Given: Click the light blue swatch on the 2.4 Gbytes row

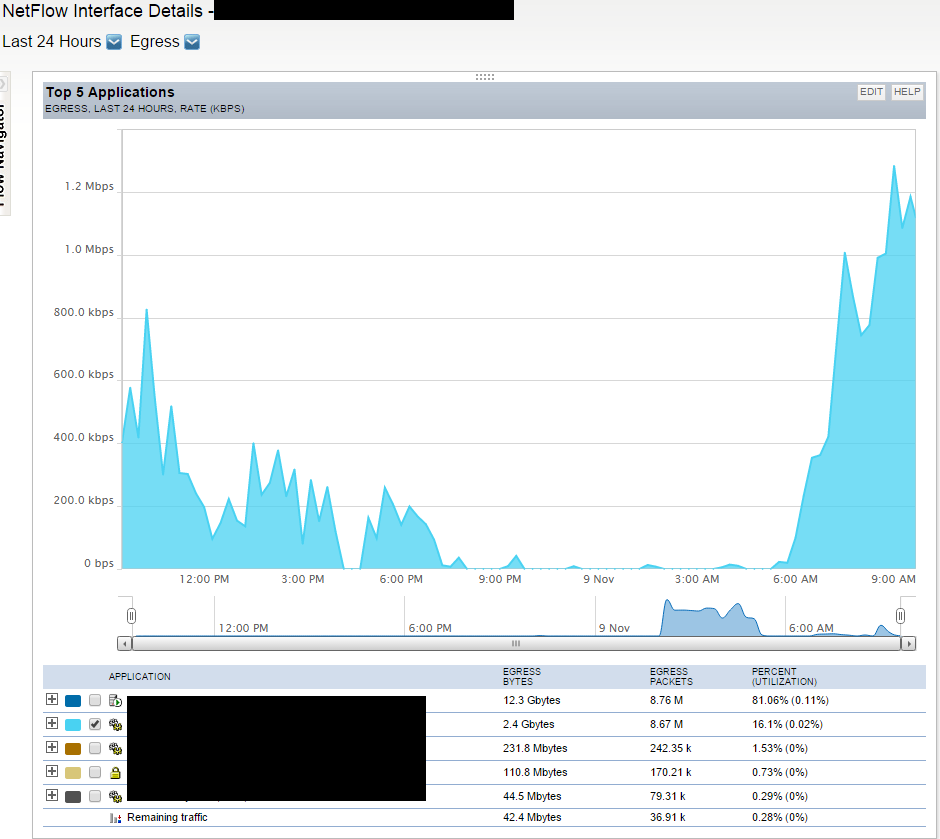Looking at the screenshot, I should coord(73,725).
